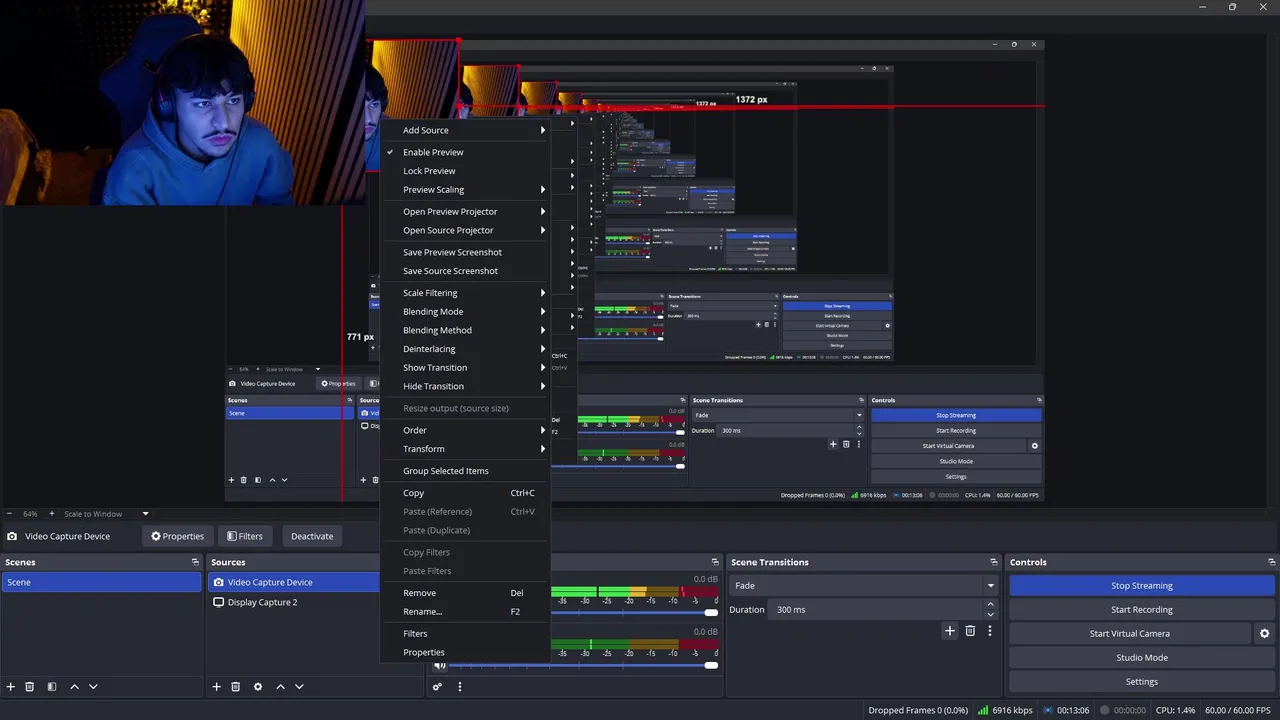Choose Rename... in the context menu

[466, 611]
